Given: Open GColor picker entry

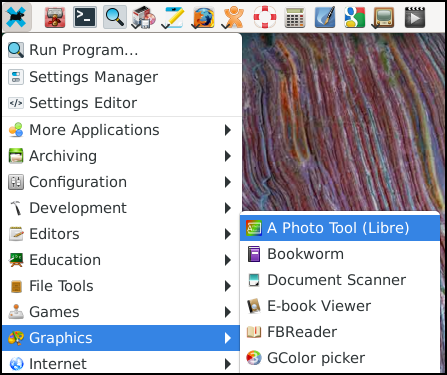Looking at the screenshot, I should click(340, 358).
